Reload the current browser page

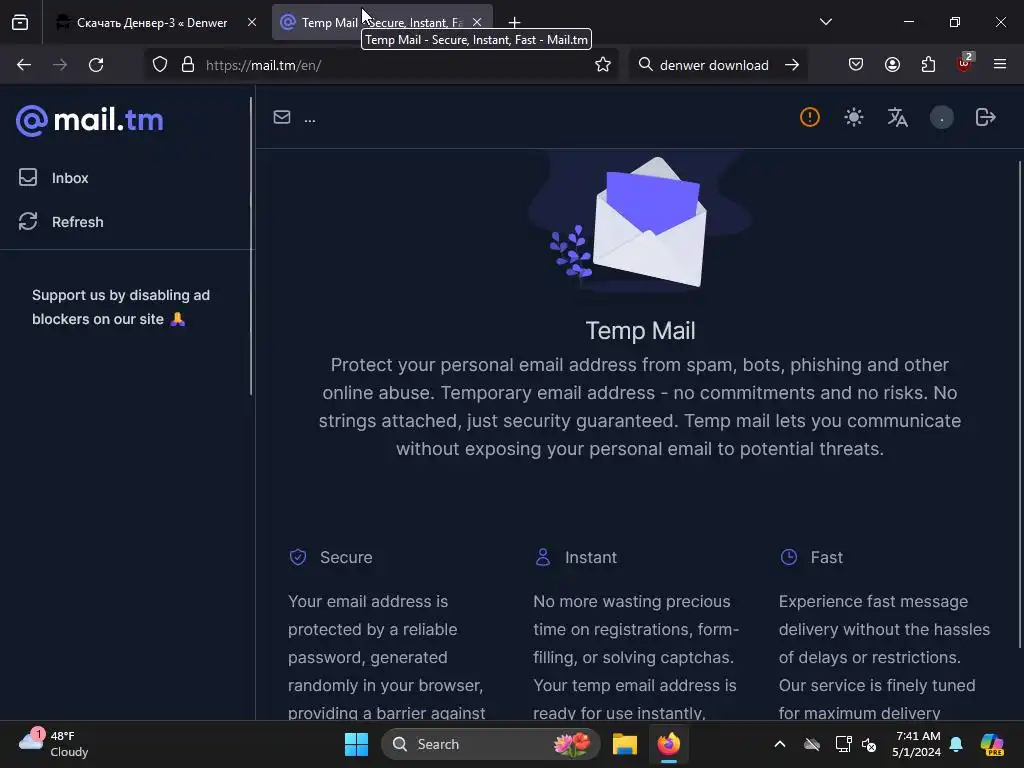tap(96, 65)
